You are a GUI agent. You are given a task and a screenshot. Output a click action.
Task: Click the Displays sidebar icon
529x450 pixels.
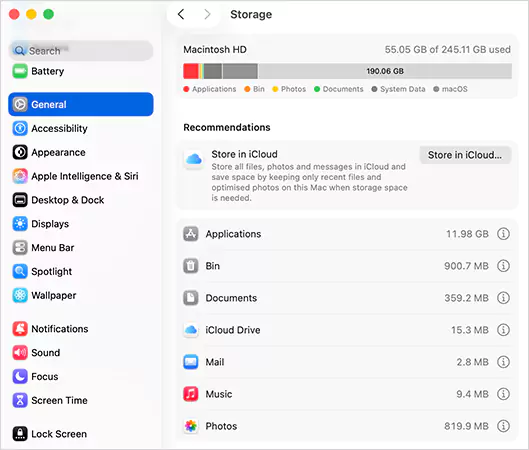point(20,224)
